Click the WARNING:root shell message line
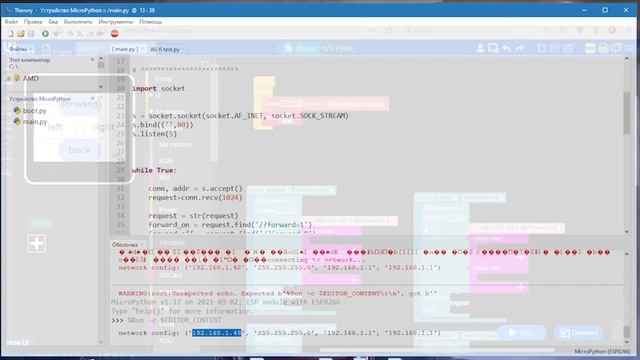Image resolution: width=640 pixels, height=360 pixels. point(278,293)
